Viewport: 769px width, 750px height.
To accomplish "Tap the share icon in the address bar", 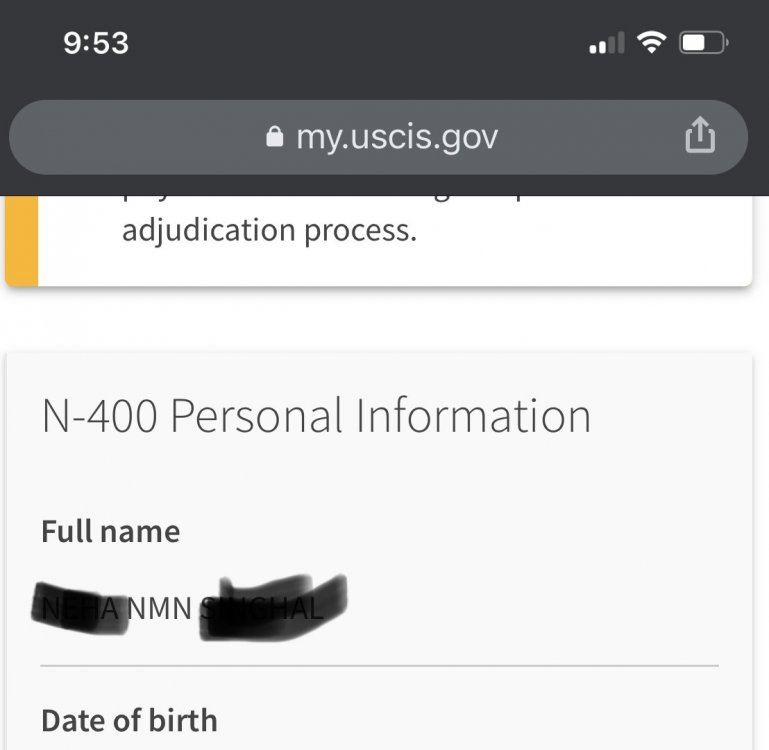I will click(700, 136).
